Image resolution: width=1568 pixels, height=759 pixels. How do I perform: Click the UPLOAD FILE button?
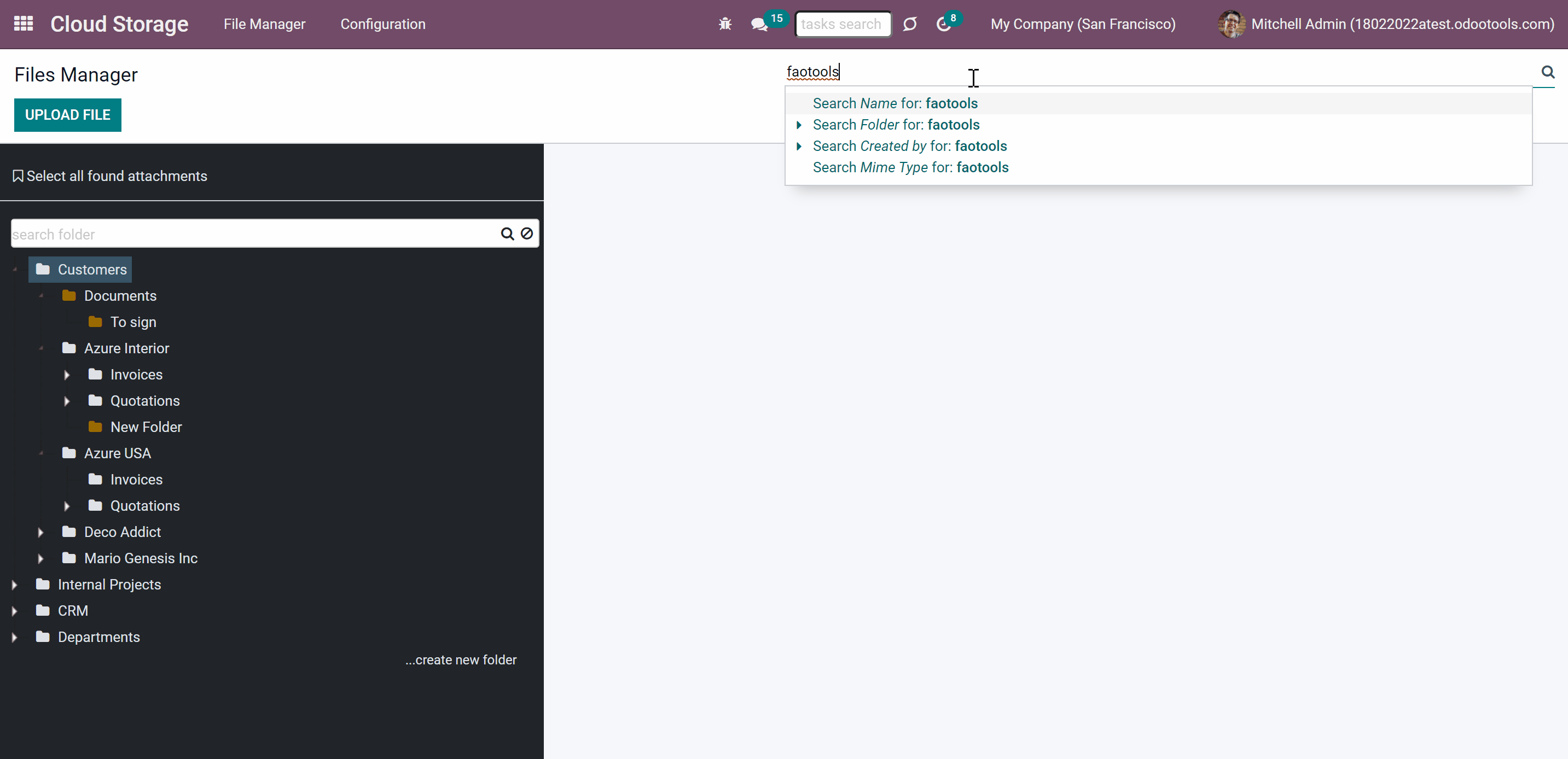click(x=67, y=115)
